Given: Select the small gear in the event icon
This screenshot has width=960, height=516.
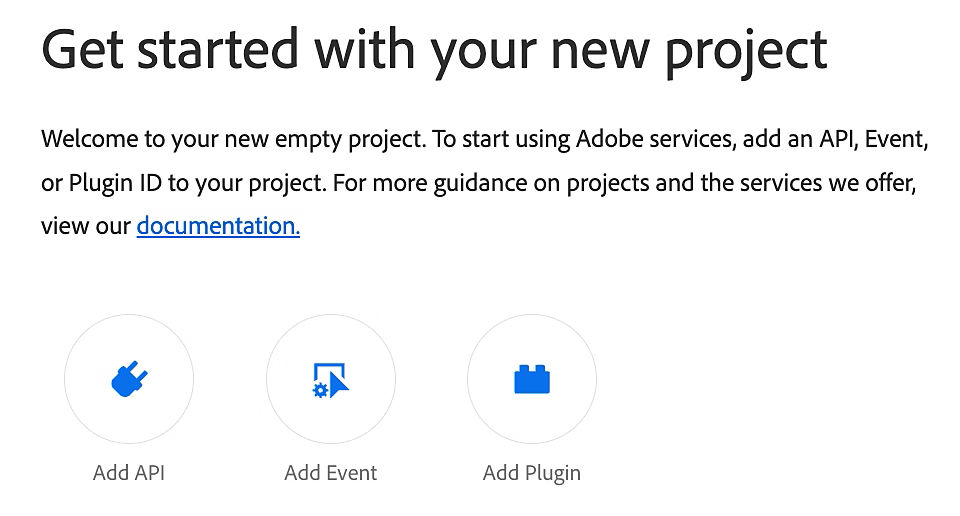Looking at the screenshot, I should point(320,391).
